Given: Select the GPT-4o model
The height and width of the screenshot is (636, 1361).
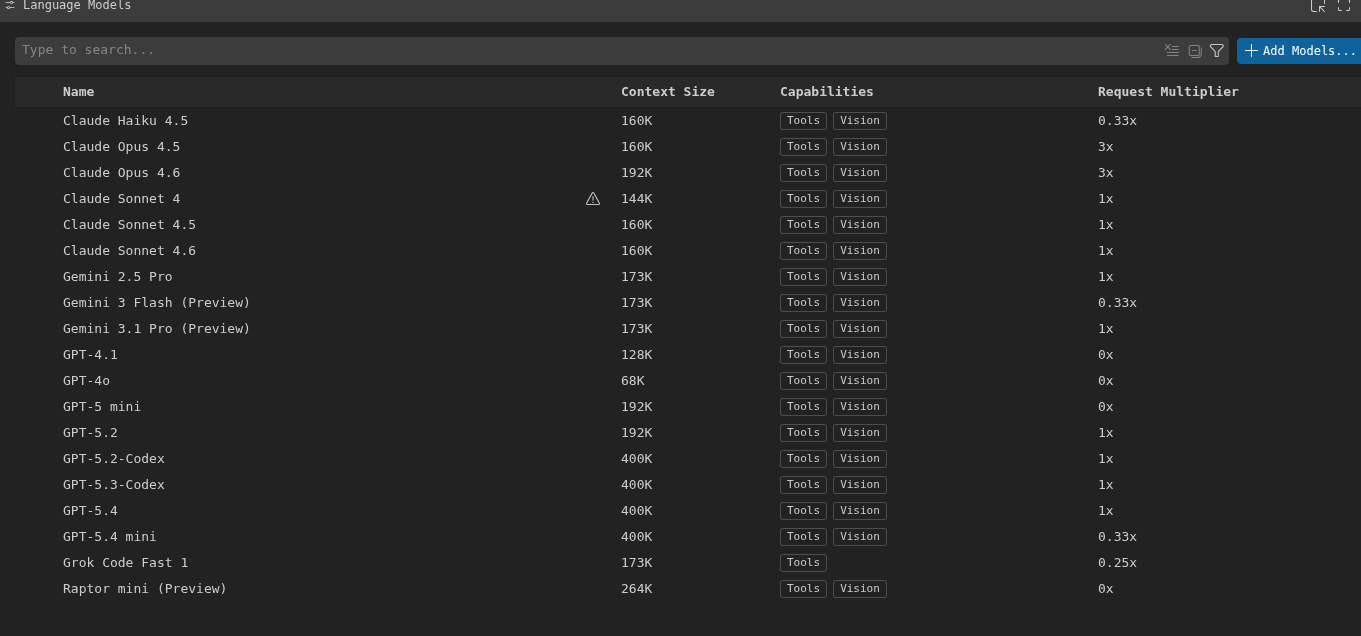Looking at the screenshot, I should pos(87,381).
